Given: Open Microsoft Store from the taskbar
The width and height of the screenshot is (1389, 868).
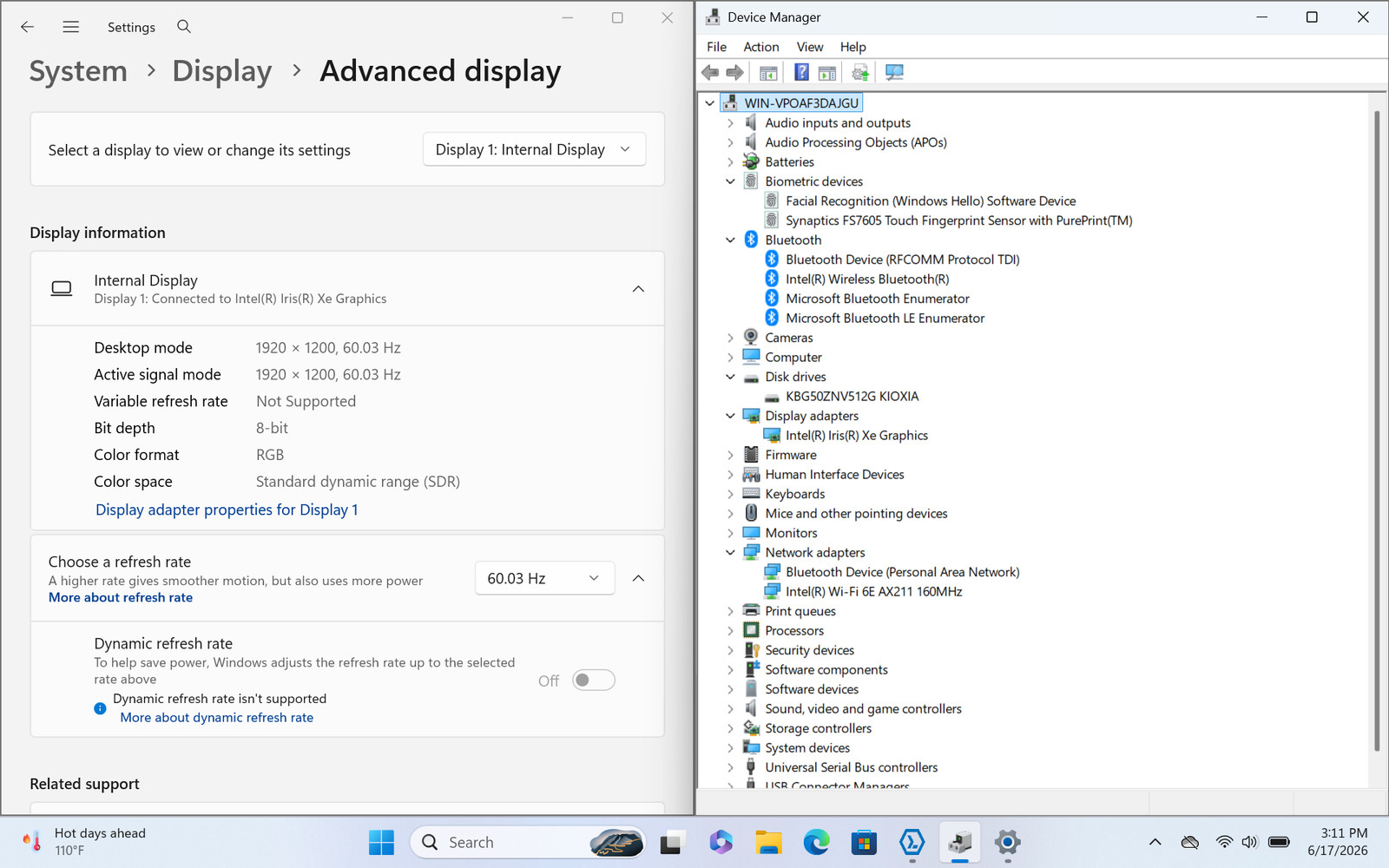Looking at the screenshot, I should [864, 842].
